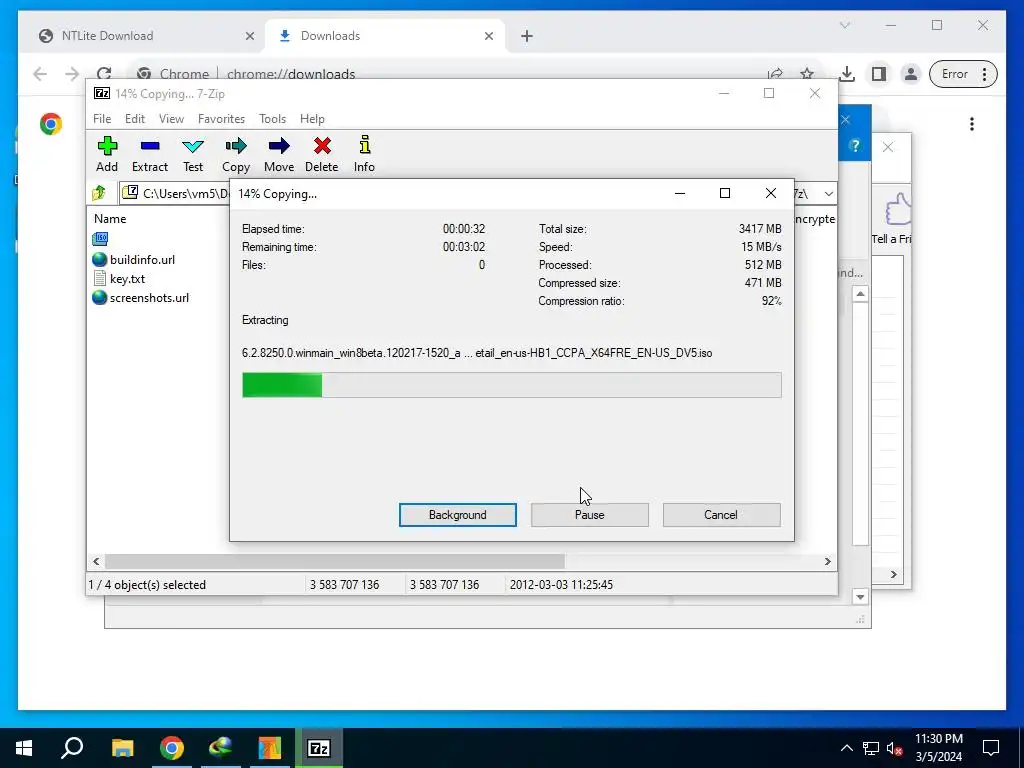The width and height of the screenshot is (1024, 768).
Task: Show hidden system tray icons
Action: [846, 748]
